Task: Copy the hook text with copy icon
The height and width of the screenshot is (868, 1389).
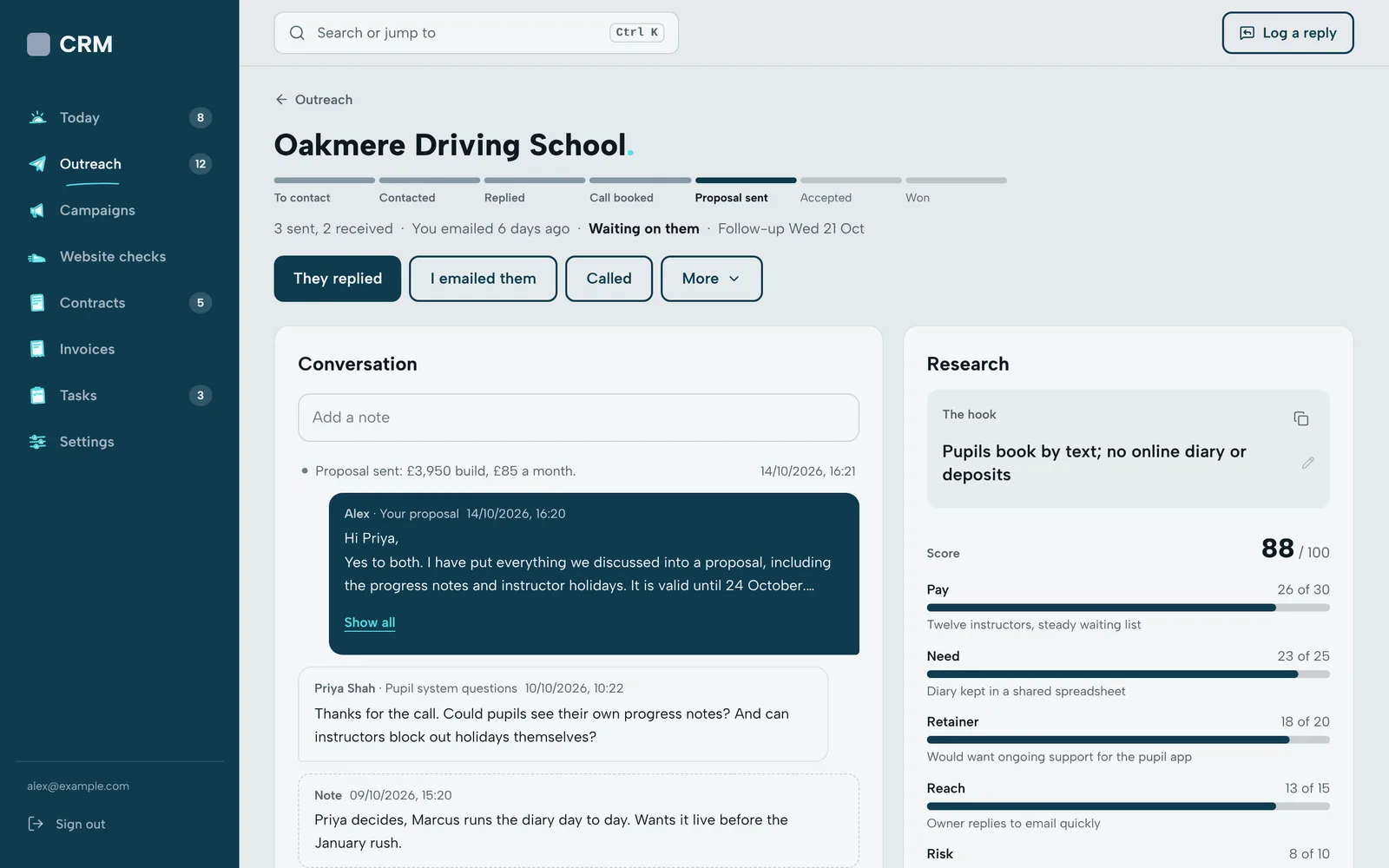Action: [1300, 418]
